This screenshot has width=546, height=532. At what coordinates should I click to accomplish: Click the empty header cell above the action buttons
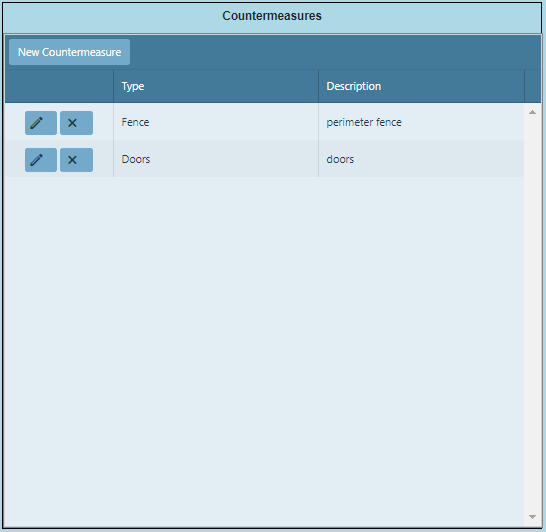(59, 86)
